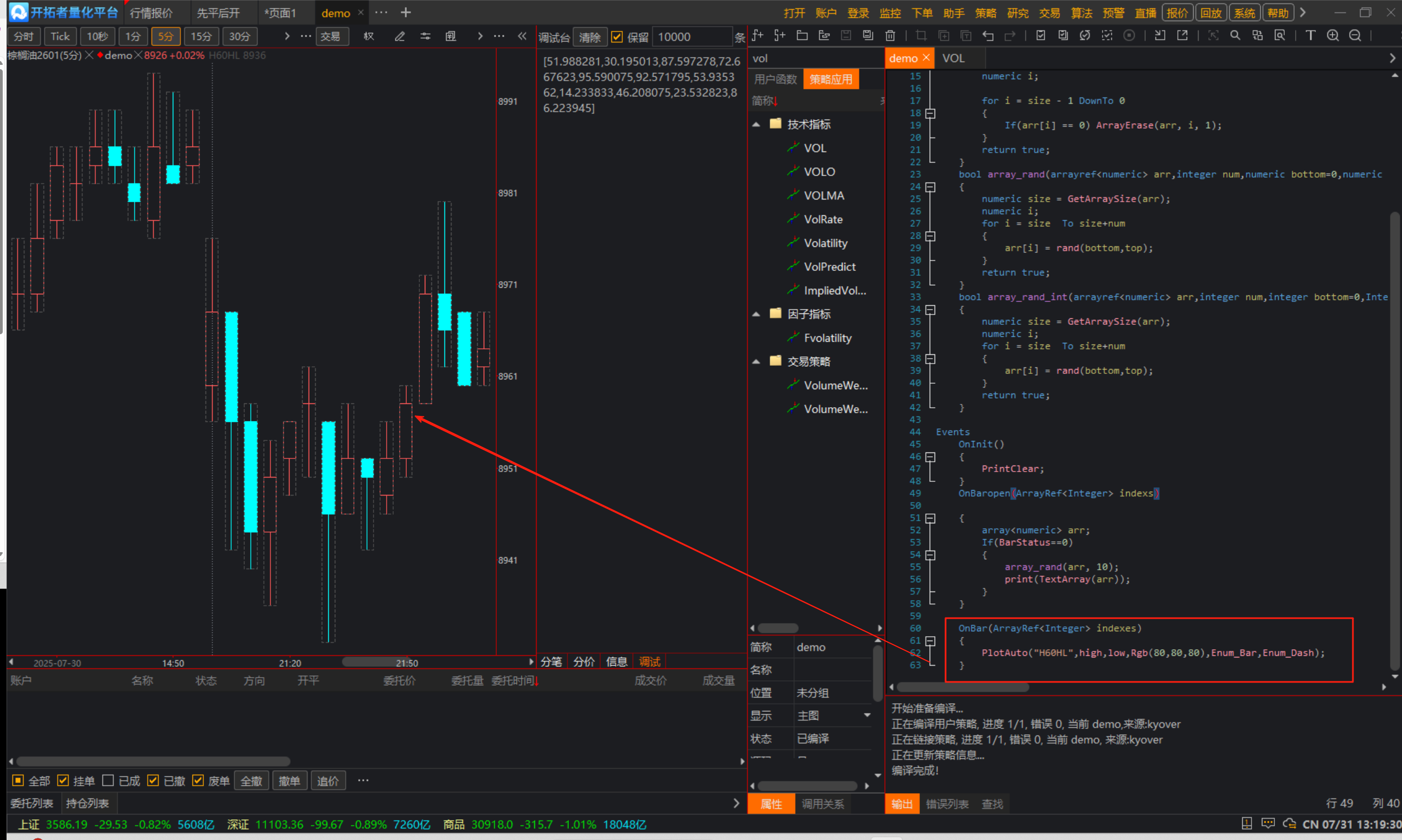Screen dimensions: 1402x840
Task: Open the 用户函数 tab
Action: pos(776,79)
